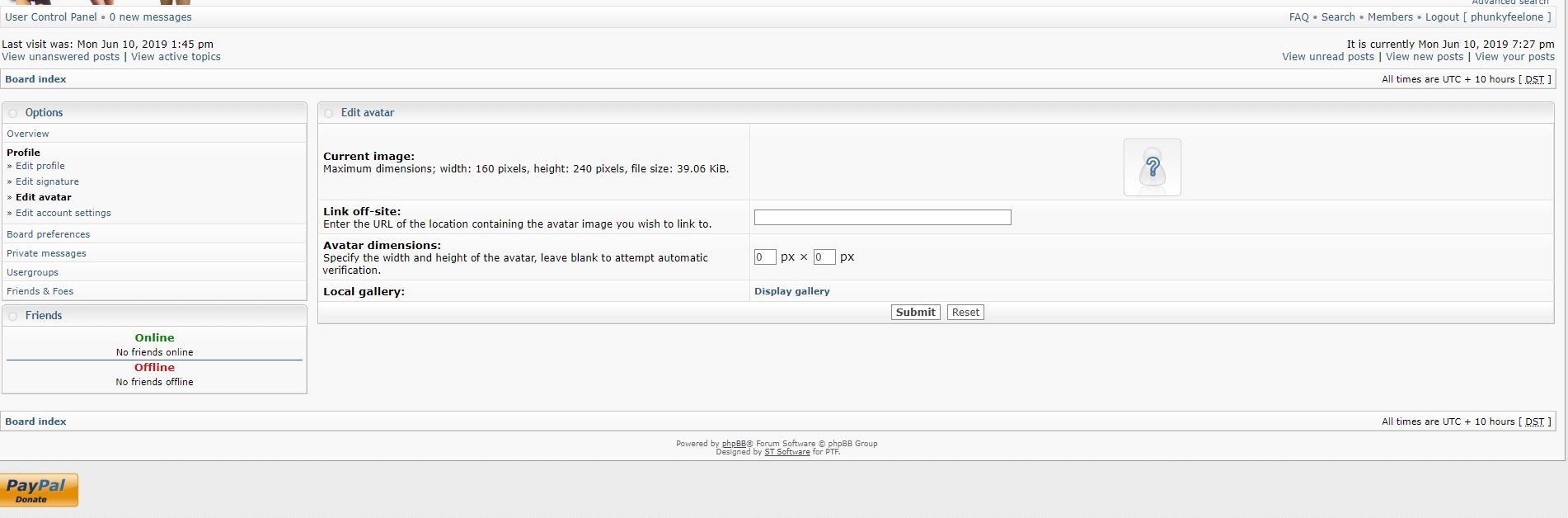Open the Display gallery link

pos(791,291)
